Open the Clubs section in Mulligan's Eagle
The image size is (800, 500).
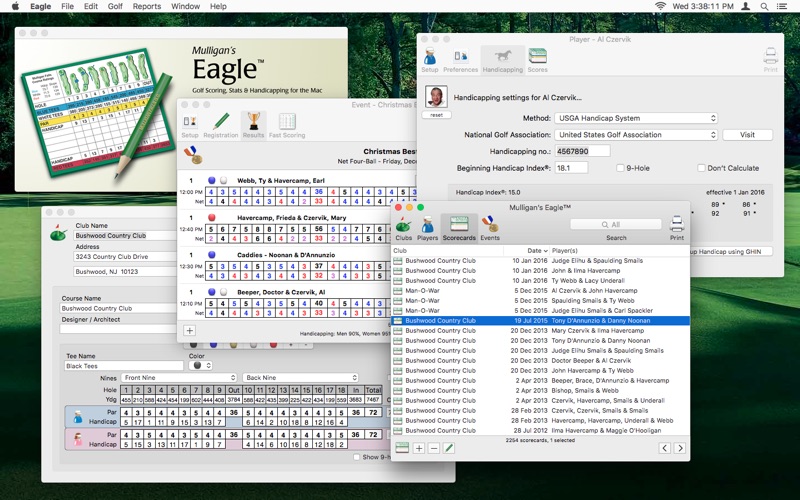coord(404,228)
